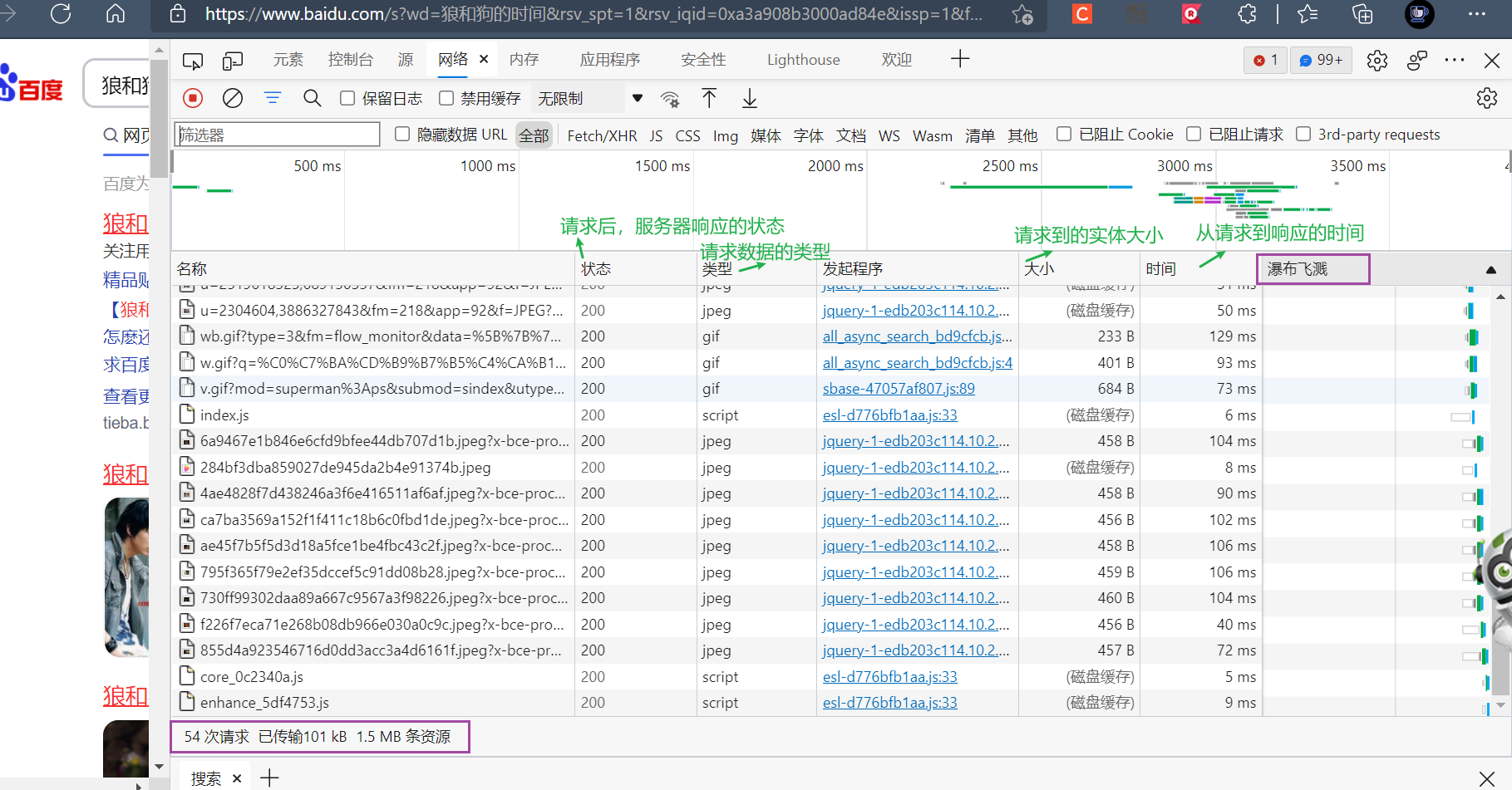Stop recording network log
Screen dimensions: 1512x790
pyautogui.click(x=193, y=98)
